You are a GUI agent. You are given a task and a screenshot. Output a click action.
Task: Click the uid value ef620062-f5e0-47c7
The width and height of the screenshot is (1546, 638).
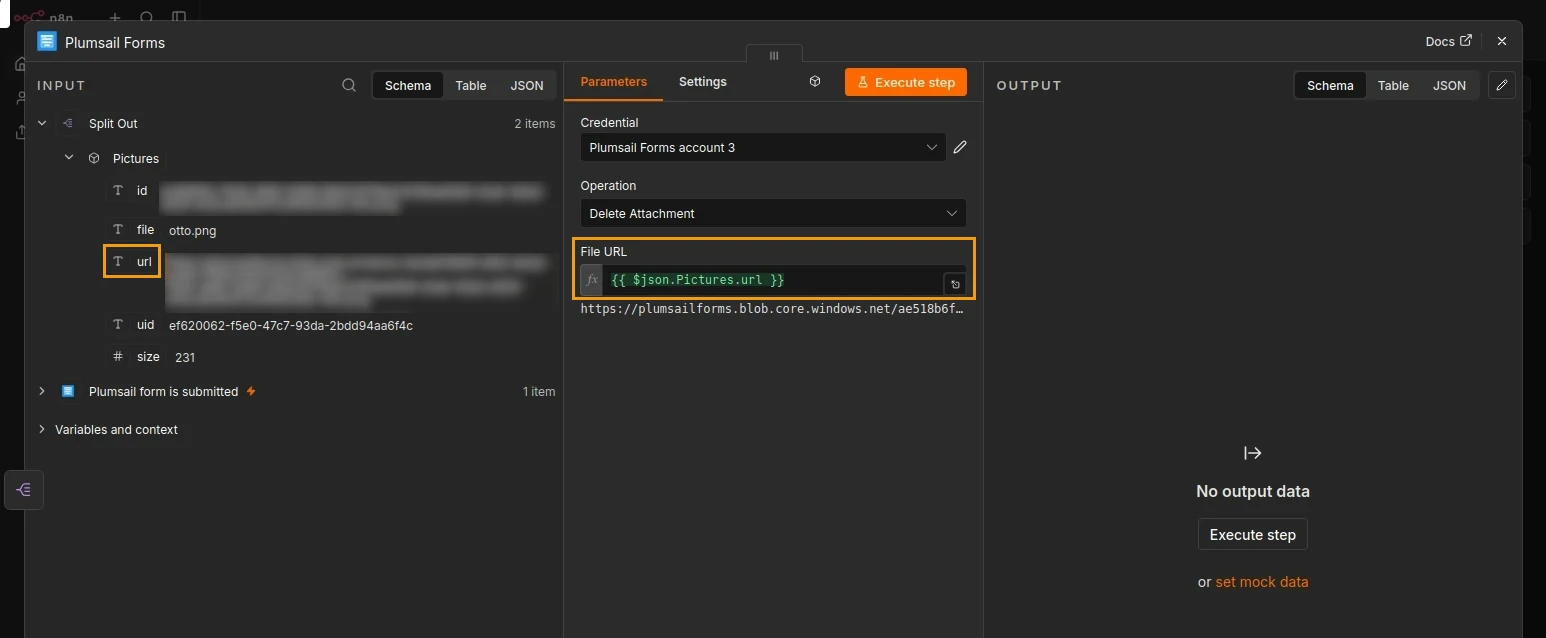[x=291, y=325]
